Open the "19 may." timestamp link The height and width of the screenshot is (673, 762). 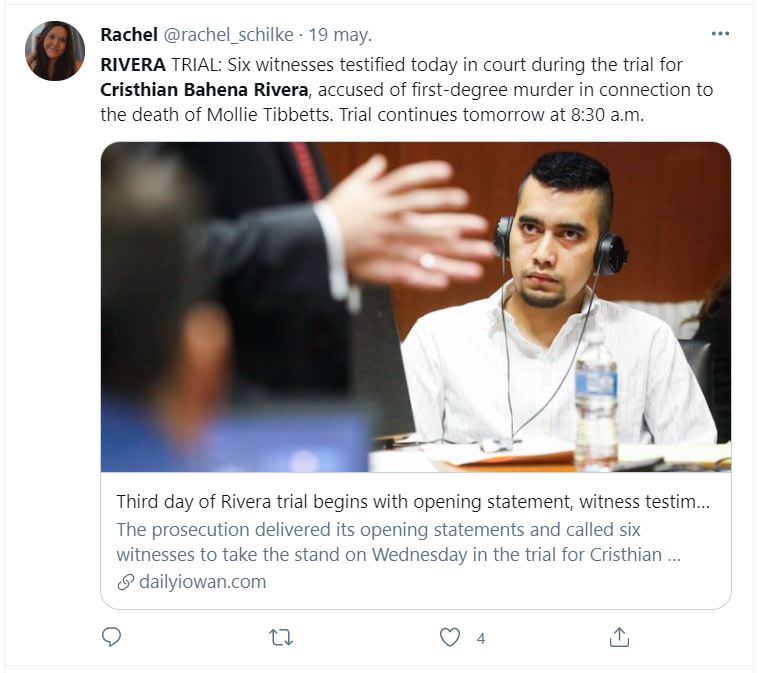[x=340, y=35]
